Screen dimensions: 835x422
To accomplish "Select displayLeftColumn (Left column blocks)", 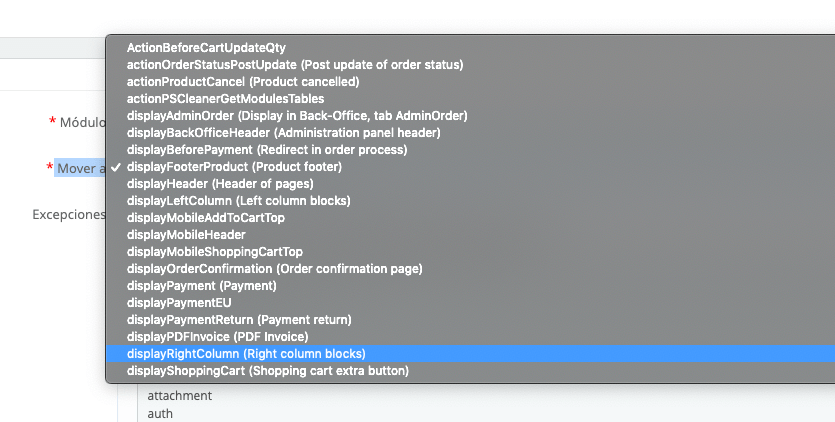I will [x=471, y=201].
